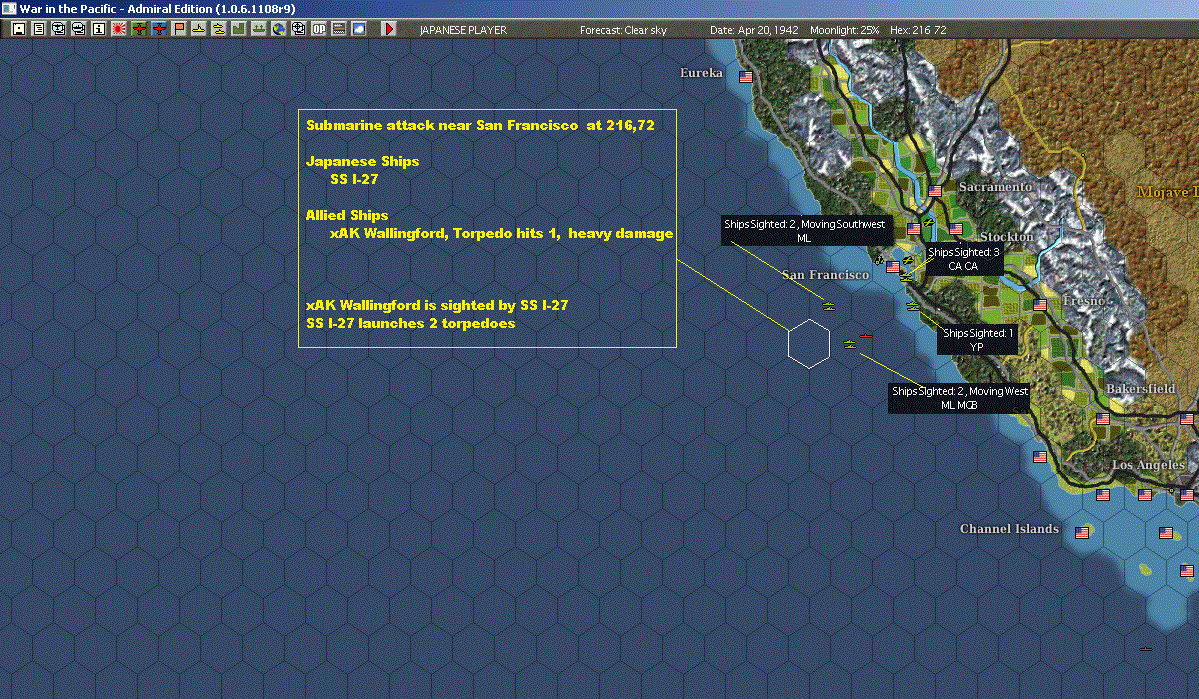Click the US flag at San Francisco

click(x=892, y=267)
